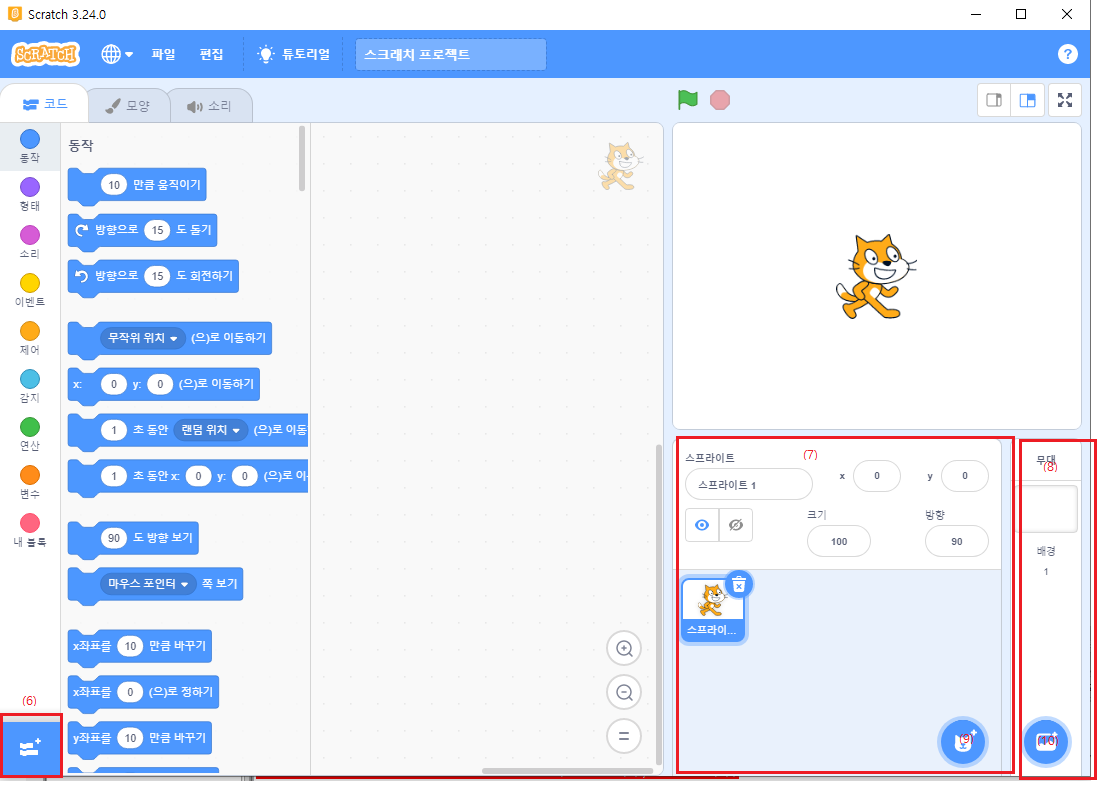Select the 연산 operators category
Image resolution: width=1101 pixels, height=787 pixels.
click(x=29, y=434)
